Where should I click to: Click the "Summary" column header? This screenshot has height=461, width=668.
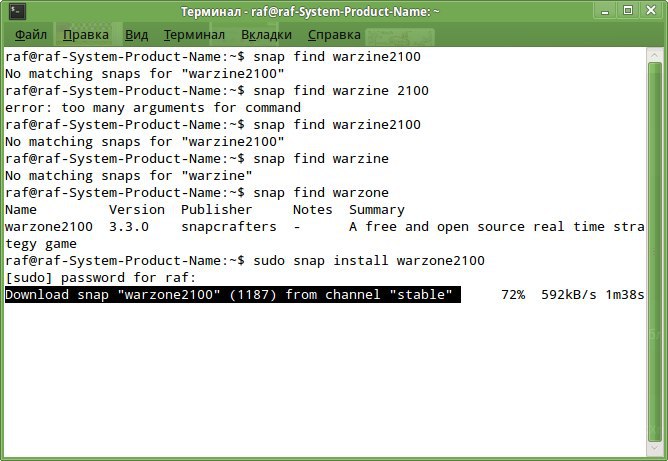tap(377, 210)
